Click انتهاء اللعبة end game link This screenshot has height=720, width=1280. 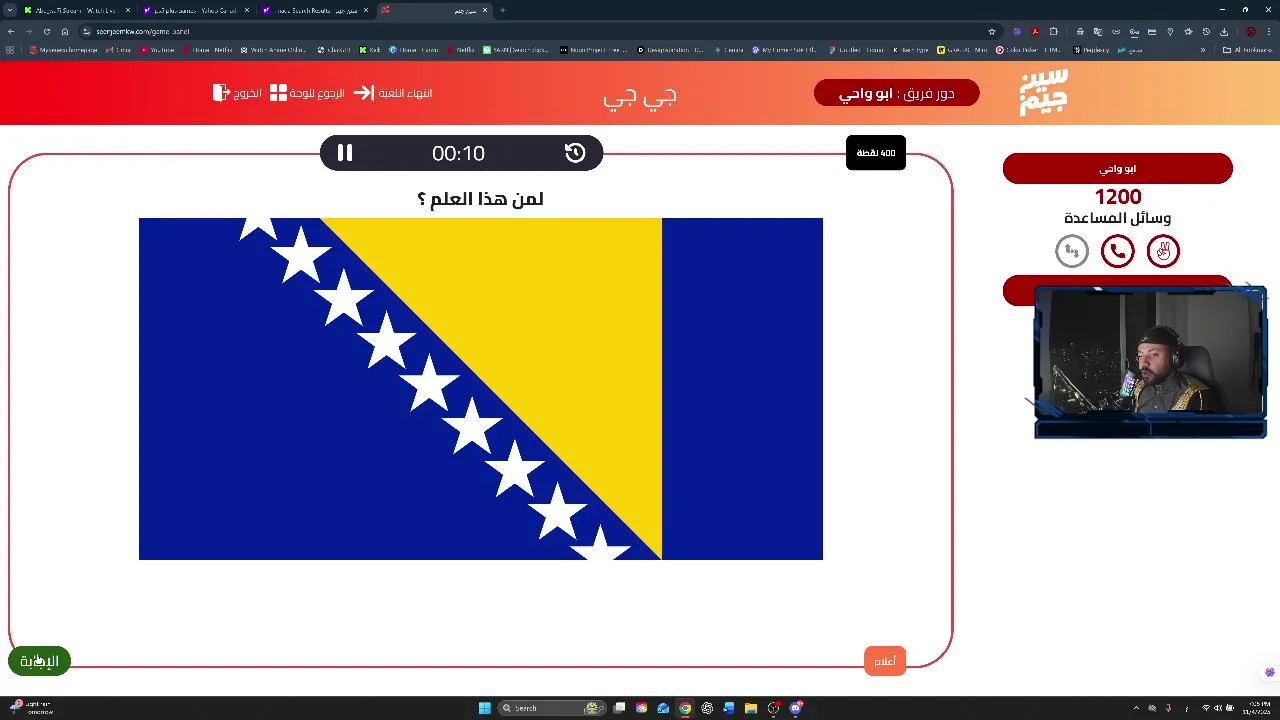tap(392, 93)
